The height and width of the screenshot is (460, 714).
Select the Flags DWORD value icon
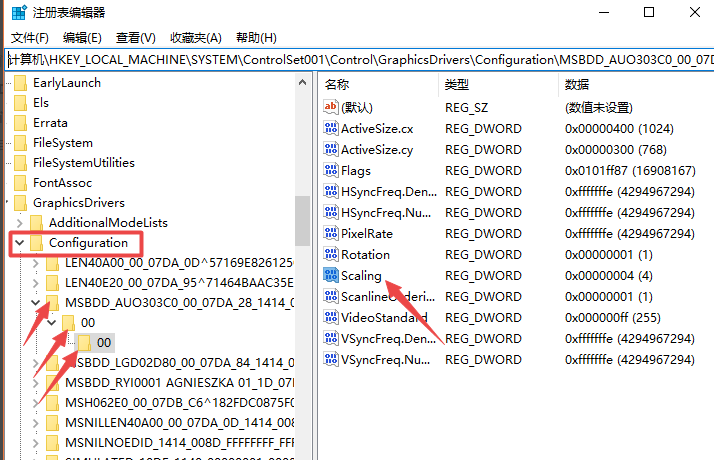331,170
